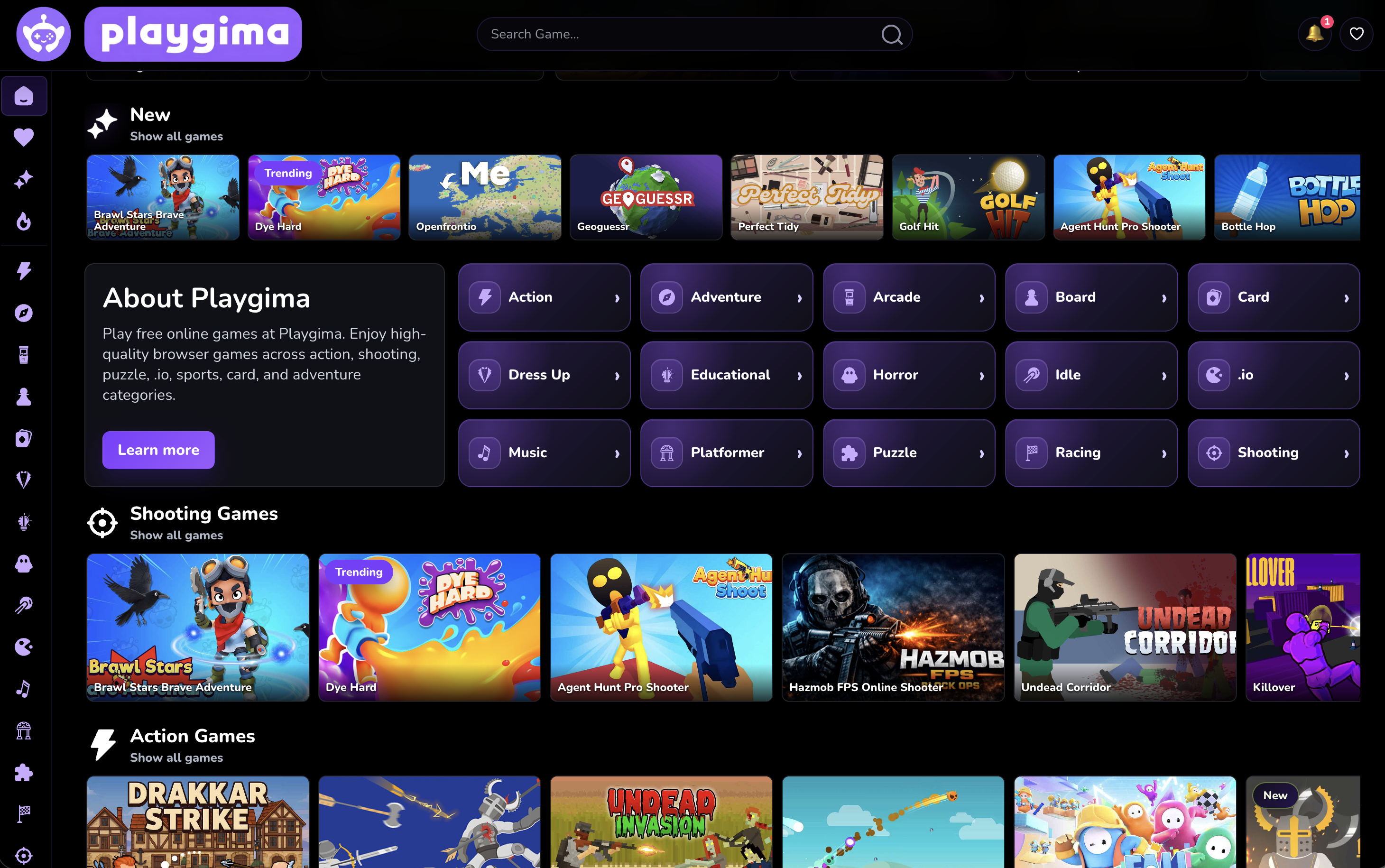Open the Action lightning icon in the sidebar

[x=24, y=271]
